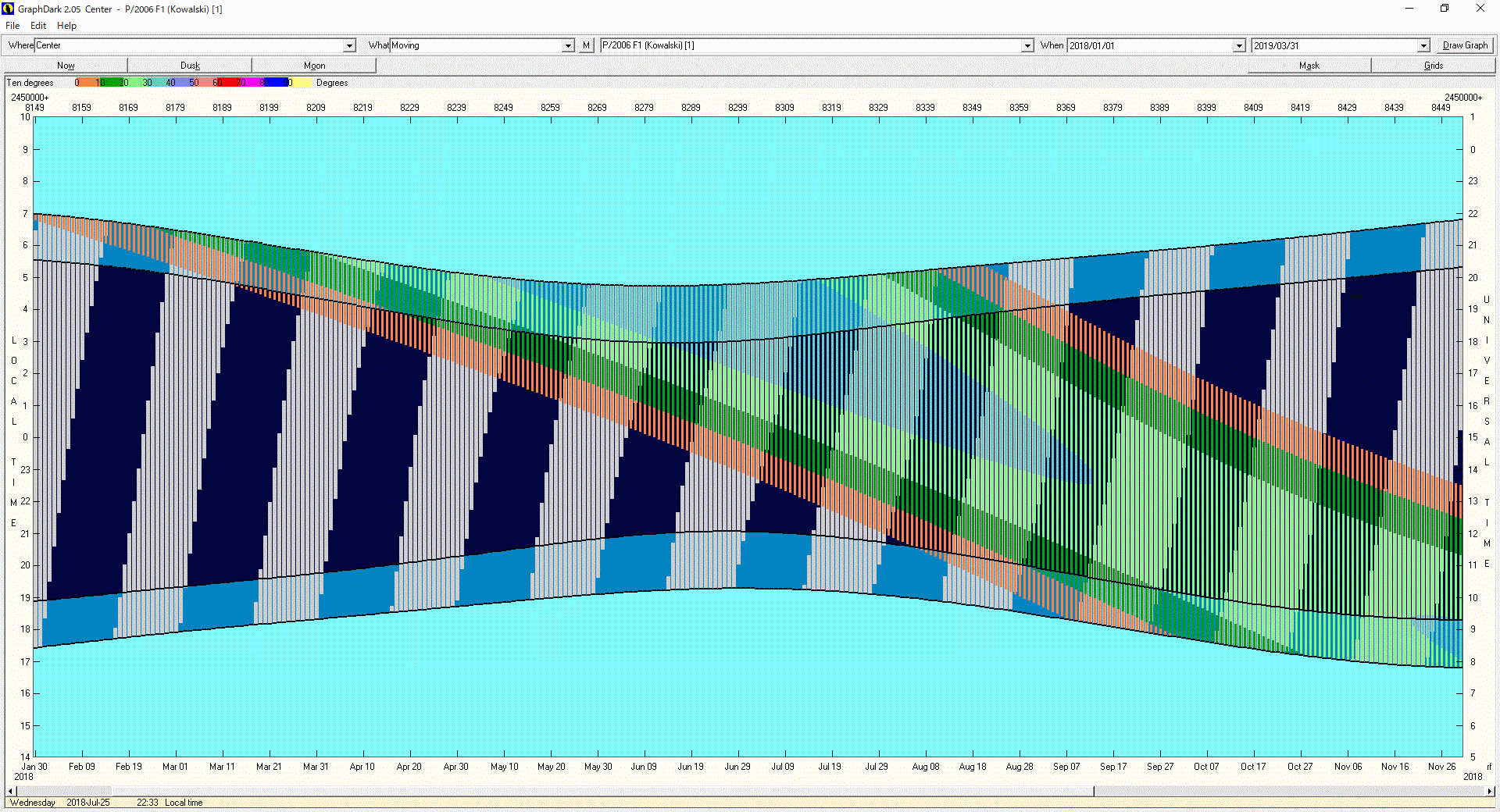This screenshot has width=1500, height=812.
Task: Click the Grids button
Action: point(1434,66)
